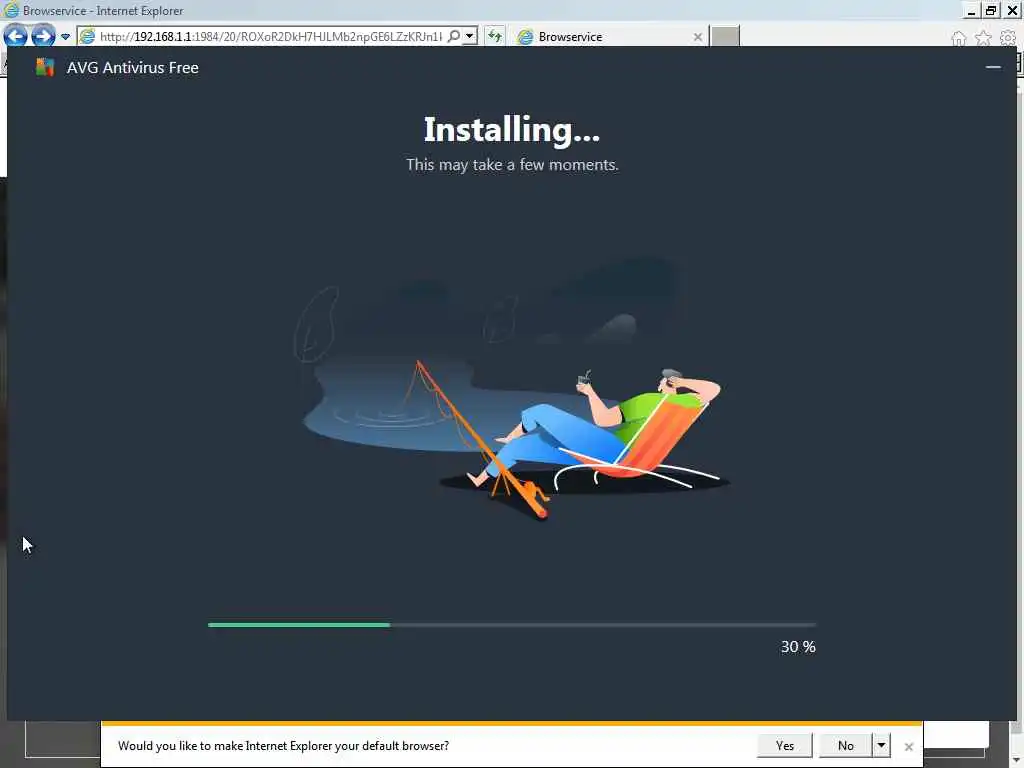Viewport: 1024px width, 768px height.
Task: Close the Browservice tab
Action: click(x=697, y=37)
